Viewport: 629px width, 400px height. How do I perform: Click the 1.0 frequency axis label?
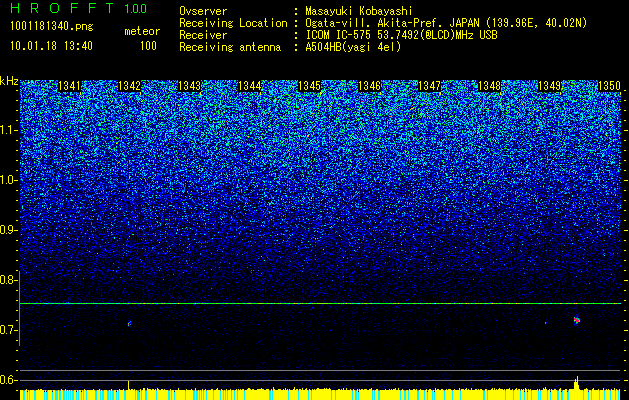9,180
